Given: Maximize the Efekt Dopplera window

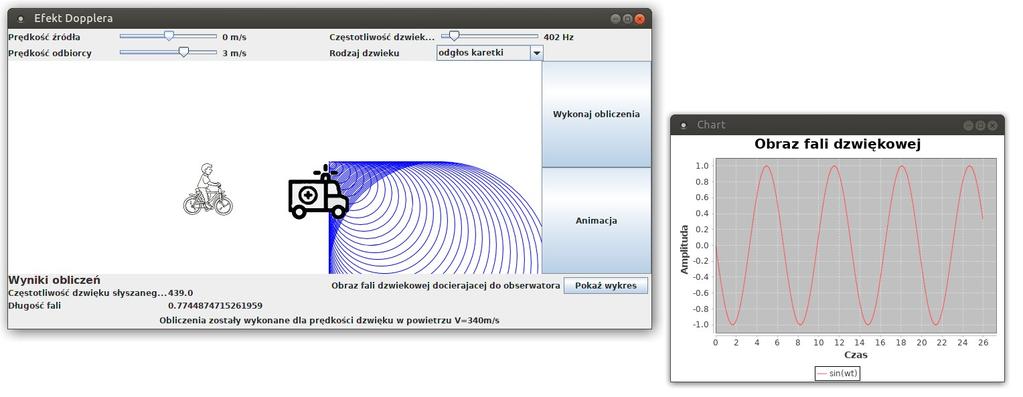Looking at the screenshot, I should tap(627, 19).
